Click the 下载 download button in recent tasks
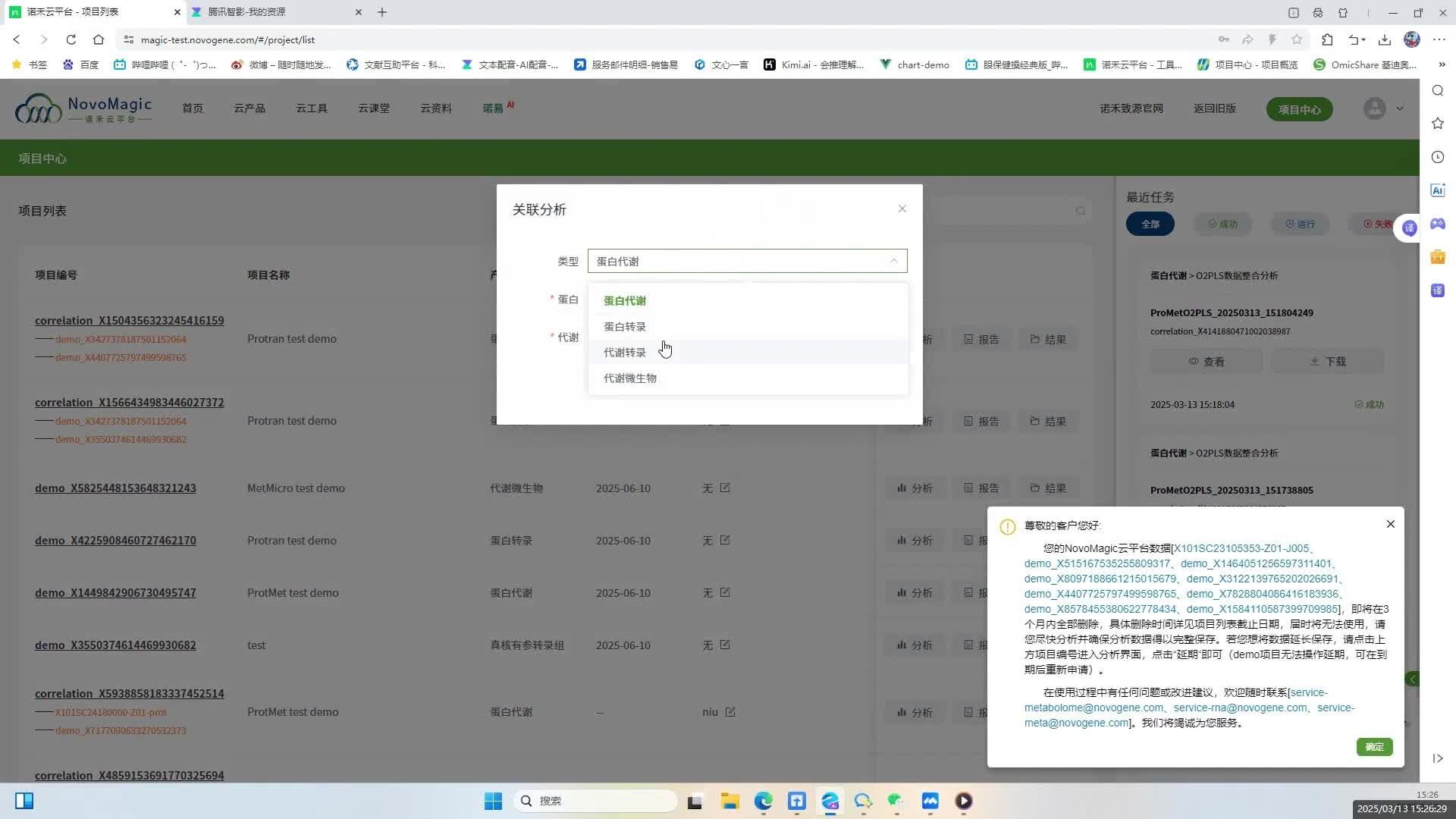This screenshot has height=819, width=1456. pyautogui.click(x=1328, y=361)
